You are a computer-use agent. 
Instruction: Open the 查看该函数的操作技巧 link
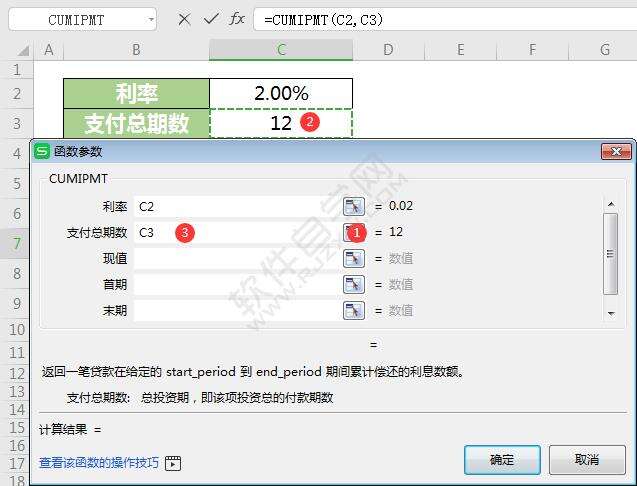tap(99, 462)
